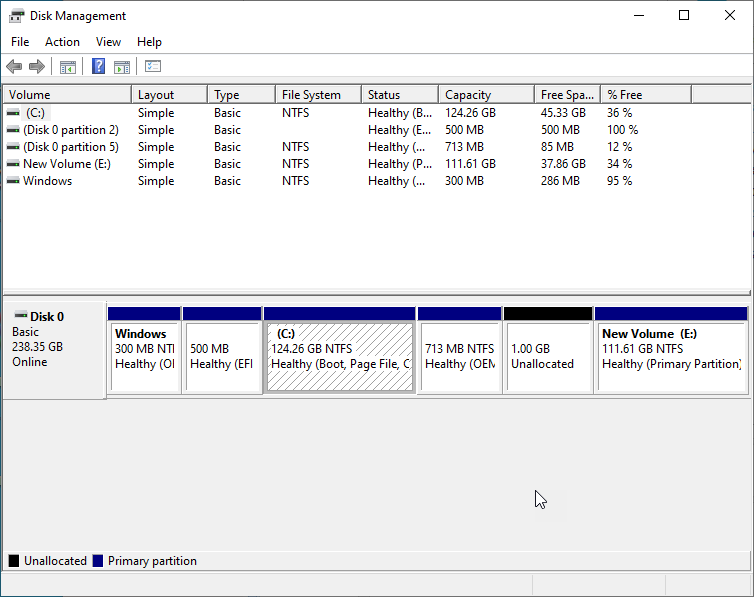Click Show/Hide Console Tree toolbar icon
This screenshot has width=754, height=597.
[68, 67]
